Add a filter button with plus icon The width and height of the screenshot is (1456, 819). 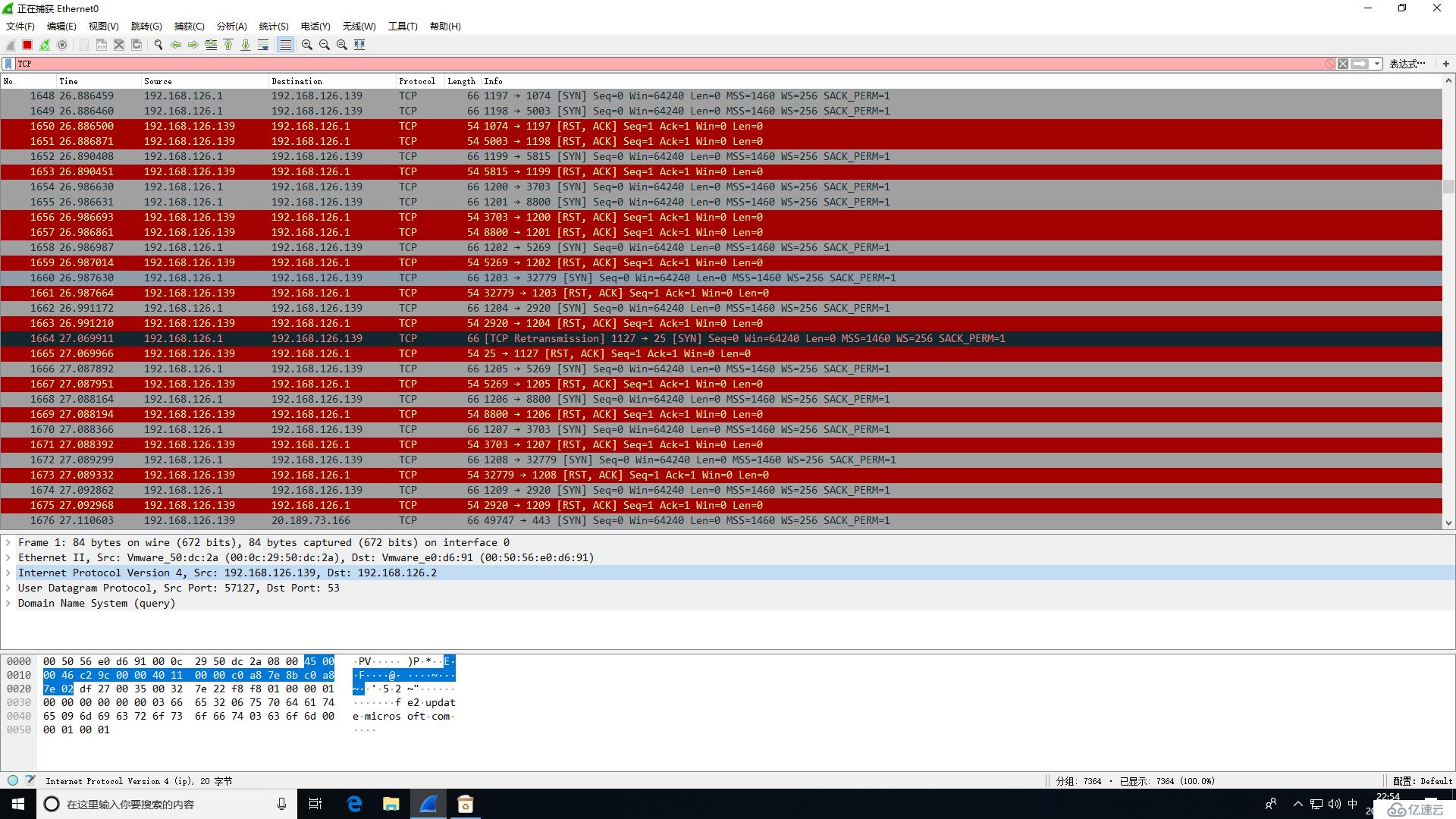tap(1446, 64)
